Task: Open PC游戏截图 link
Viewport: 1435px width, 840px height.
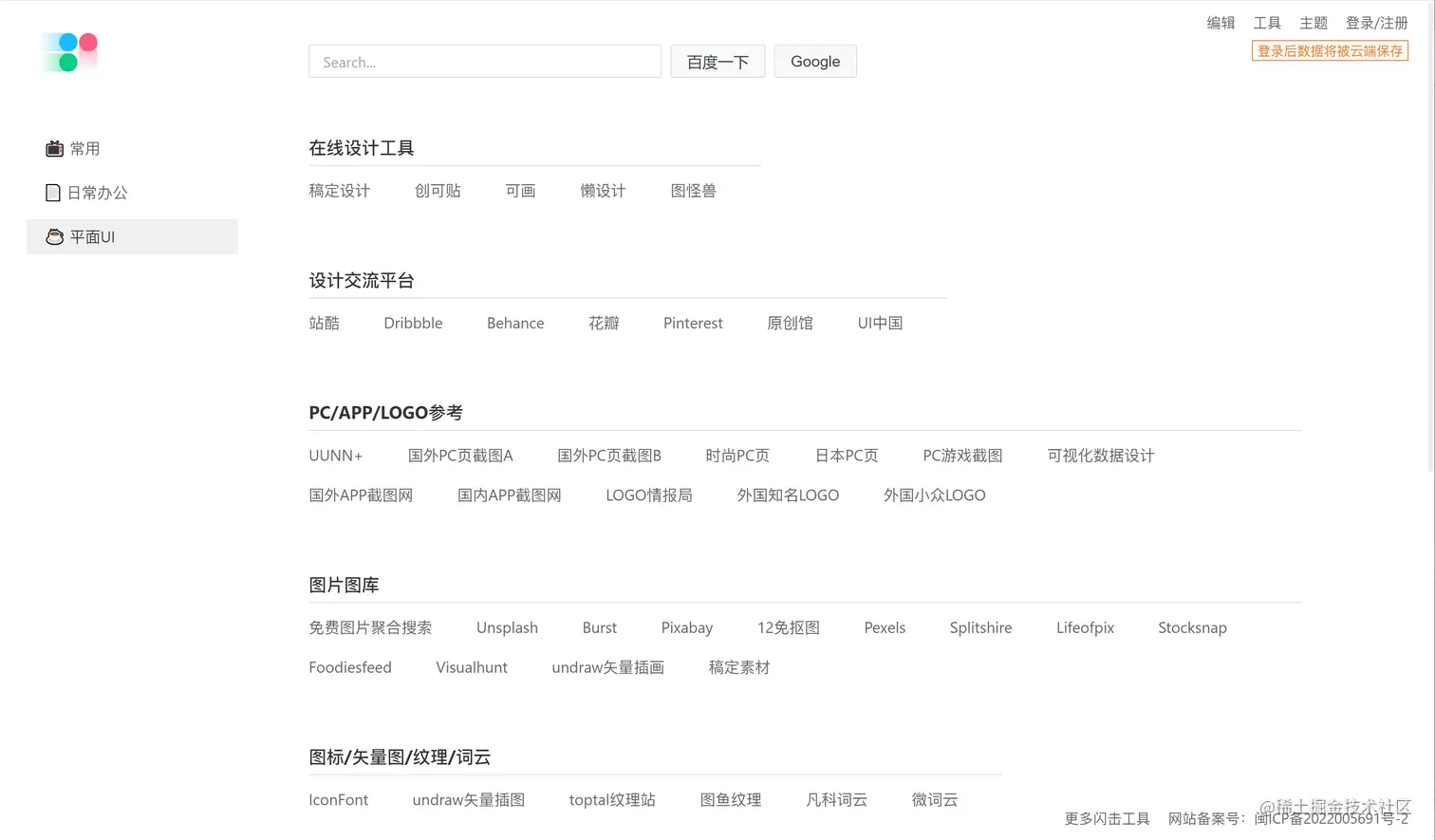Action: click(x=962, y=456)
